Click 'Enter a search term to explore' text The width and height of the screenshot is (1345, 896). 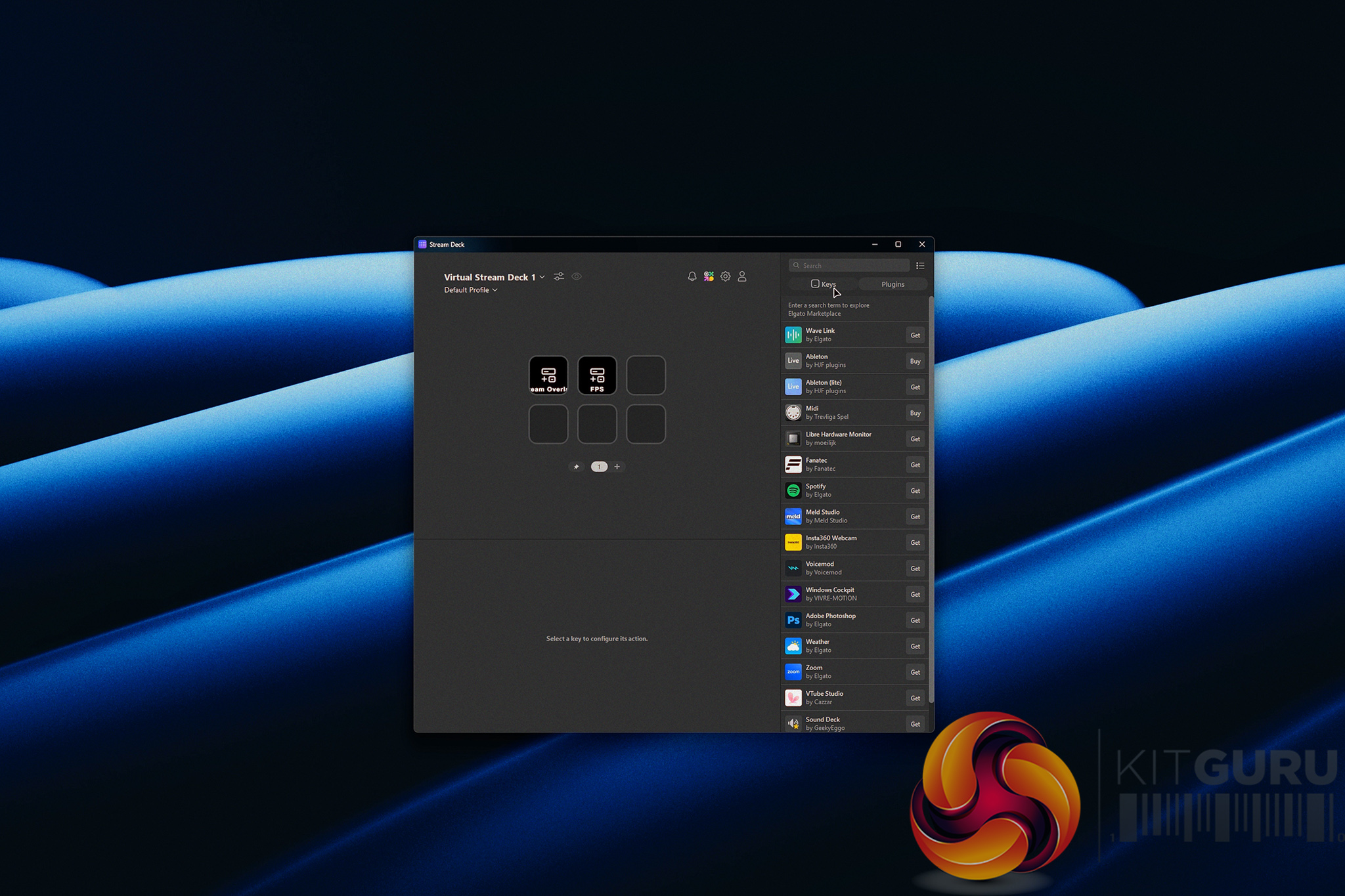pos(829,305)
